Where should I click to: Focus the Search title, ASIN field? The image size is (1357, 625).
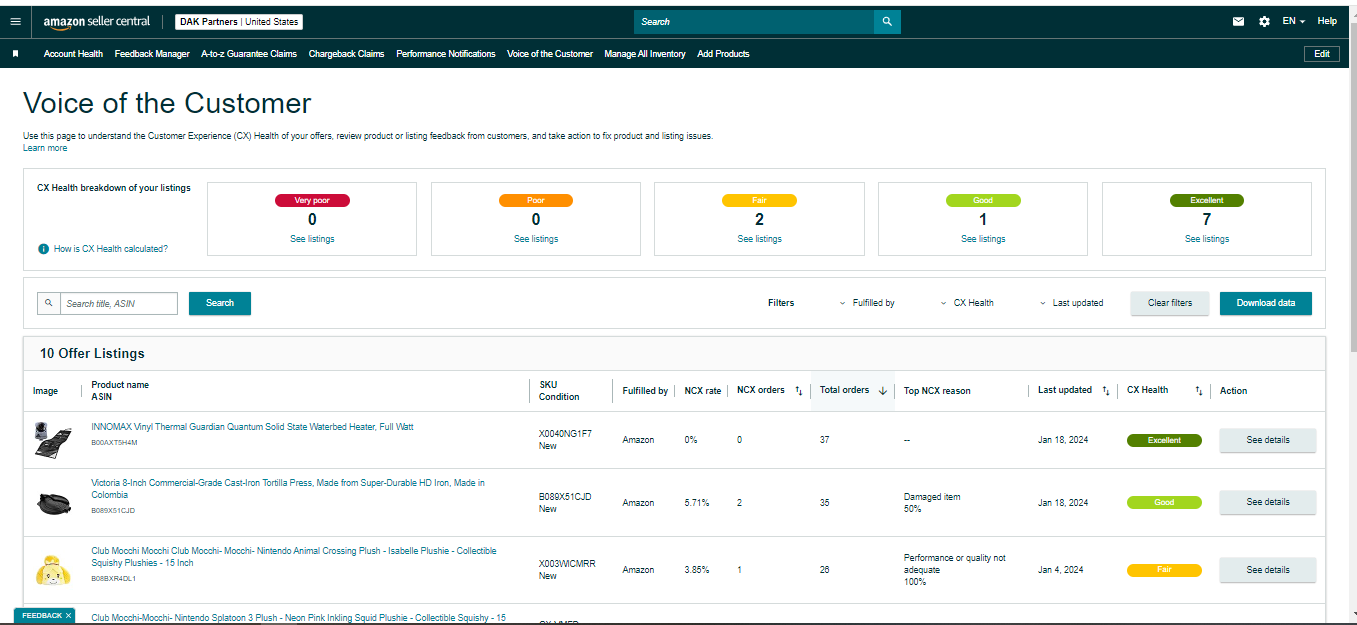[119, 303]
